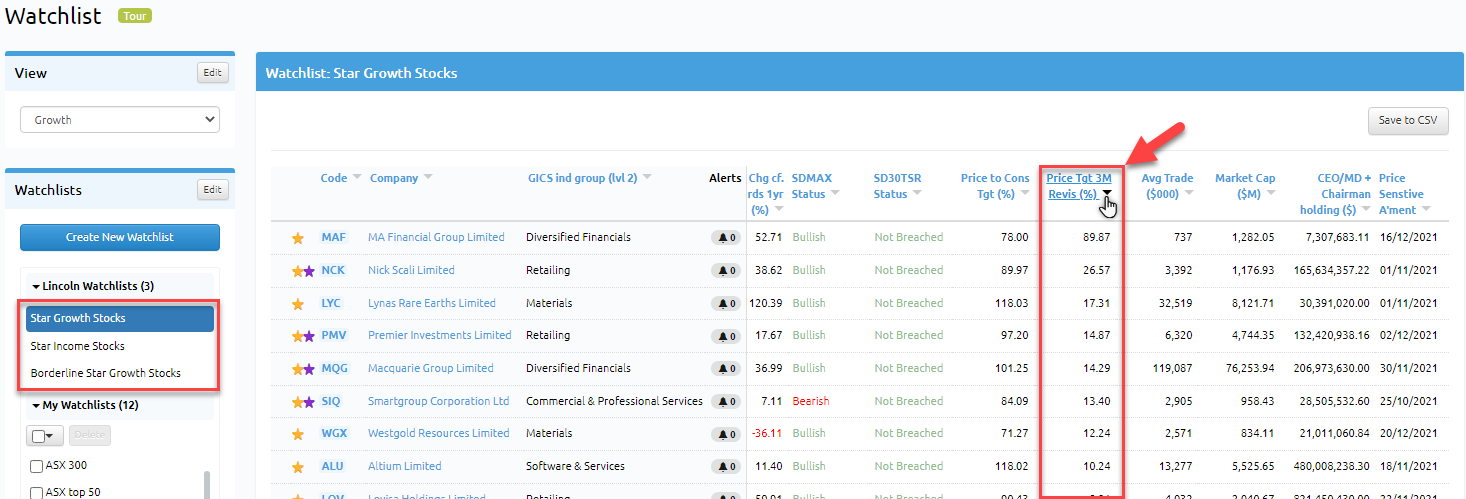1466x499 pixels.
Task: Select the Star Growth Stocks watchlist
Action: [x=120, y=318]
